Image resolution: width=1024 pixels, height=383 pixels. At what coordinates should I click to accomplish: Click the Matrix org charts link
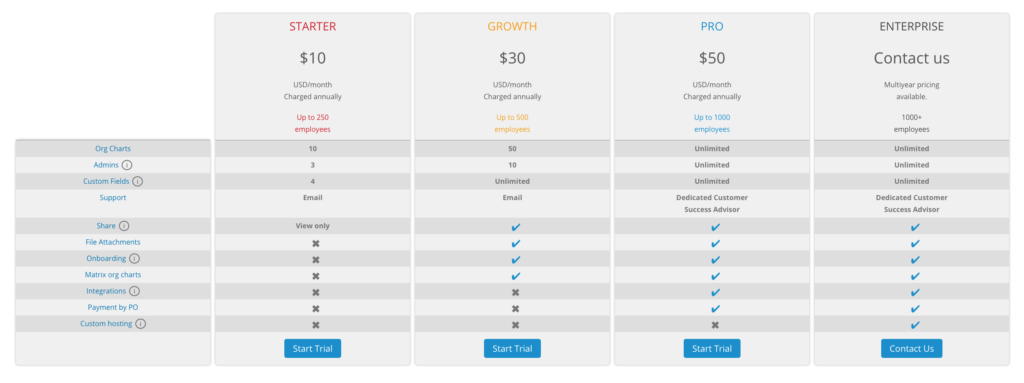click(113, 275)
